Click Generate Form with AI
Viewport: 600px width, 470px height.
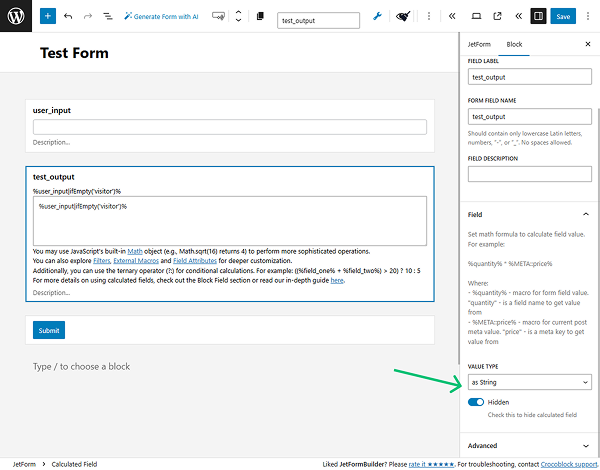[x=161, y=16]
